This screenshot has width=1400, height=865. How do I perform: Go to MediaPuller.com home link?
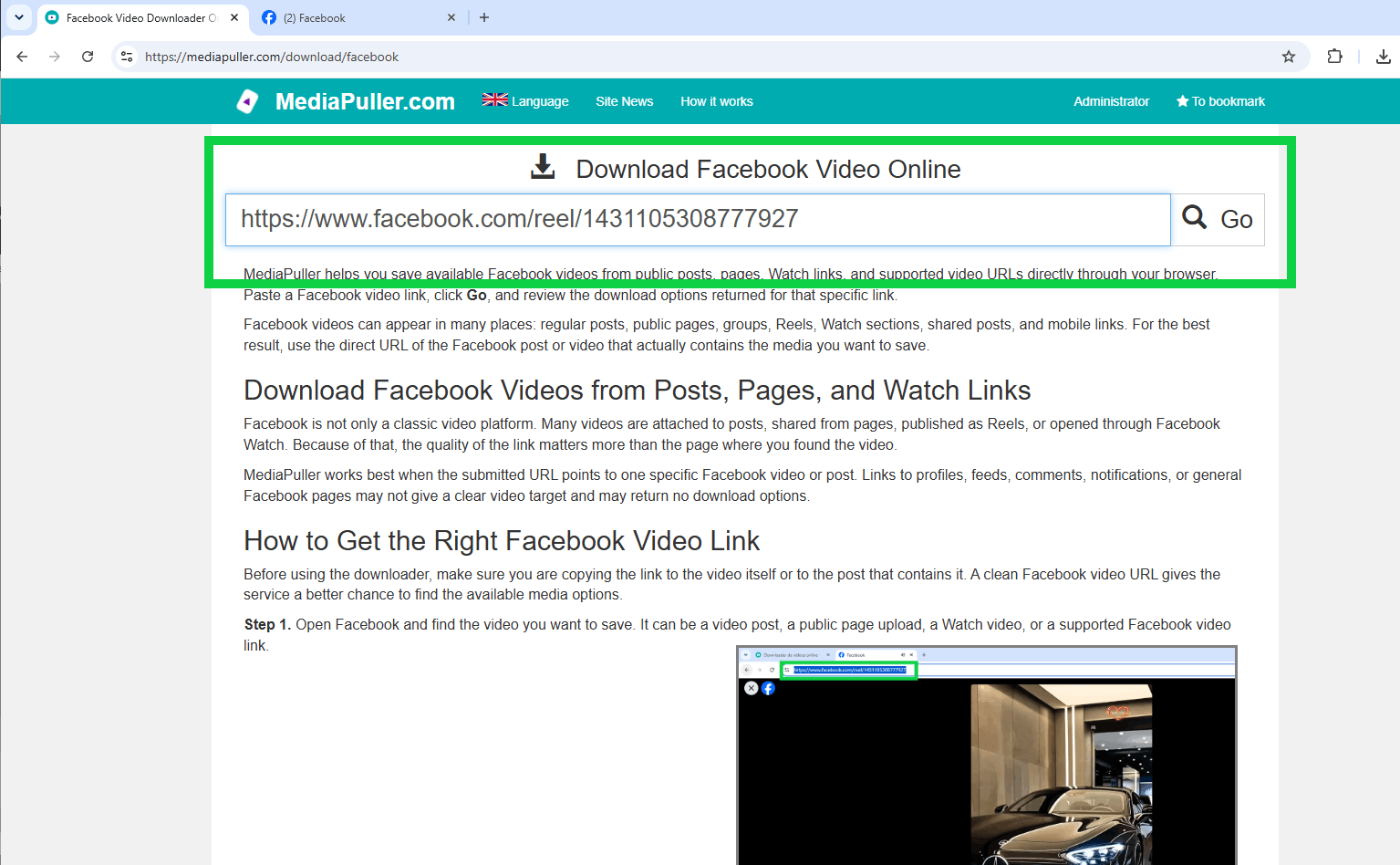pos(365,101)
